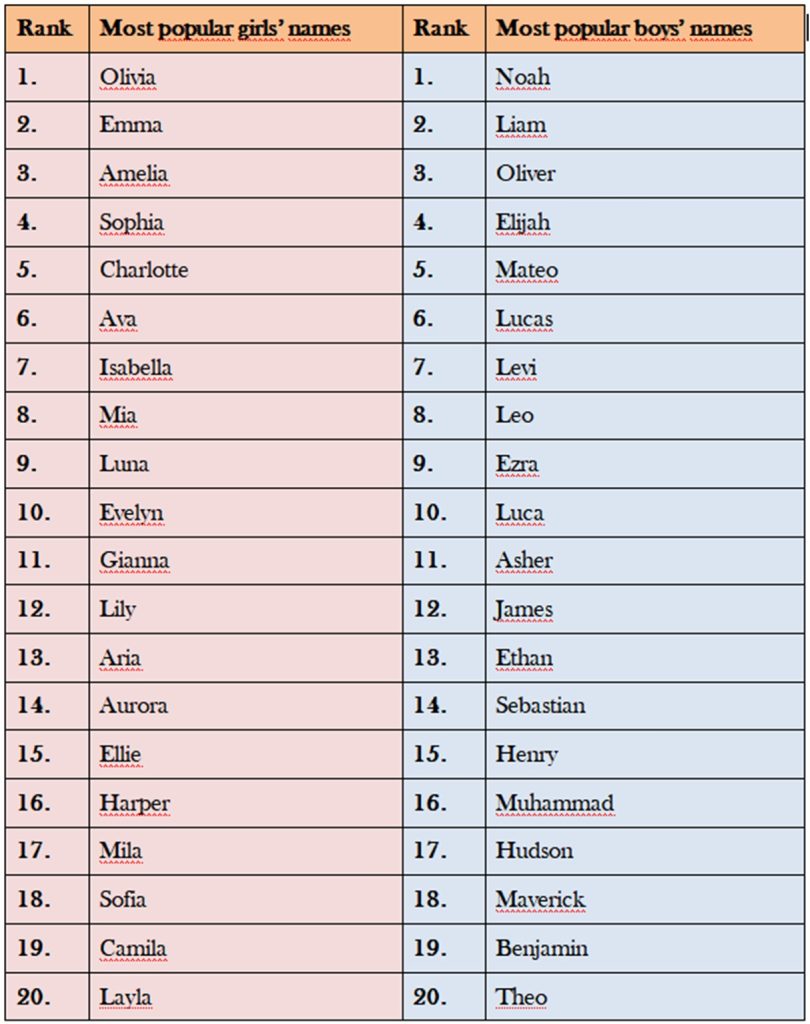810x1024 pixels.
Task: Click the Rank header beside the boys' names
Action: [x=441, y=28]
